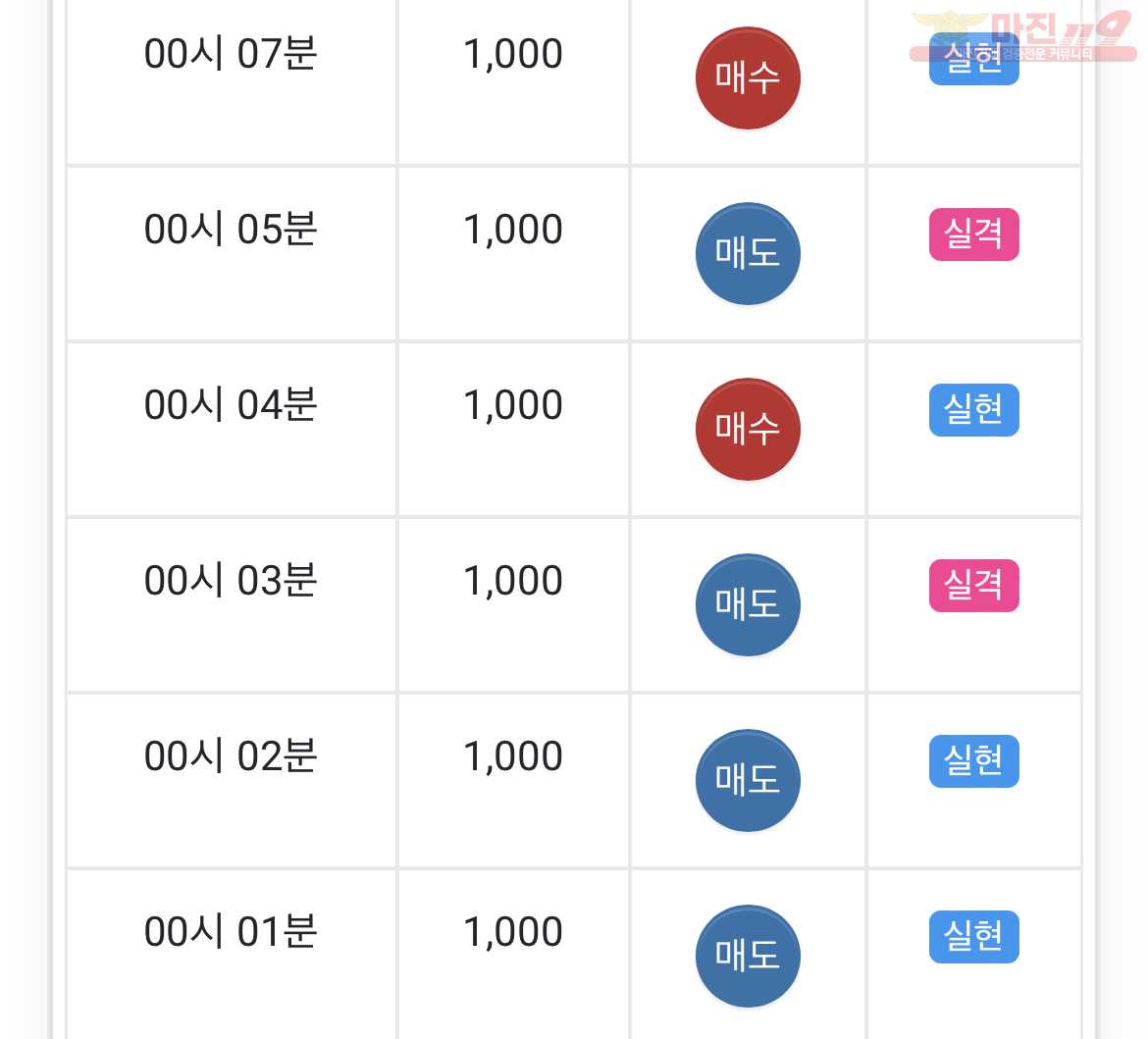Click the red 매수 circle in 00시 07분 row
Image resolution: width=1148 pixels, height=1039 pixels.
pos(748,78)
